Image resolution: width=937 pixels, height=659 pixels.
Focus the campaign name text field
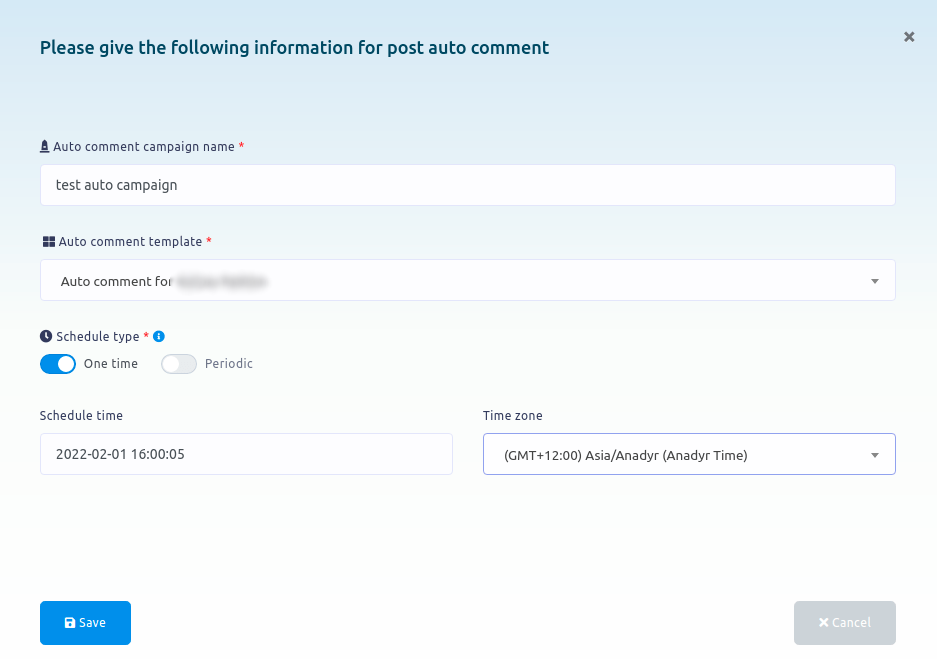click(x=467, y=185)
